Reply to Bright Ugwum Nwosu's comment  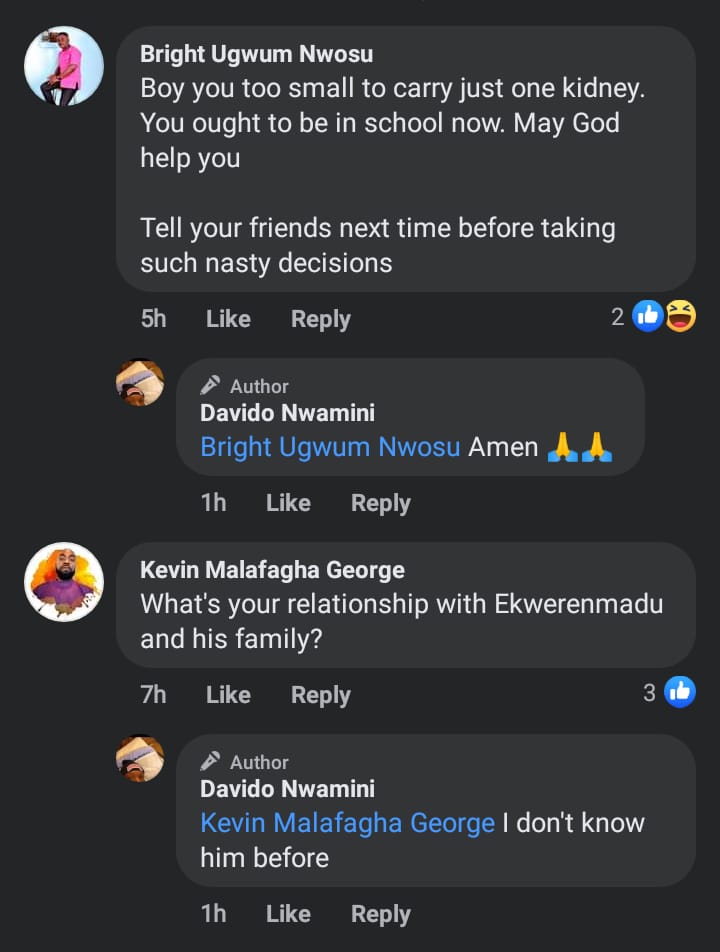(x=320, y=319)
